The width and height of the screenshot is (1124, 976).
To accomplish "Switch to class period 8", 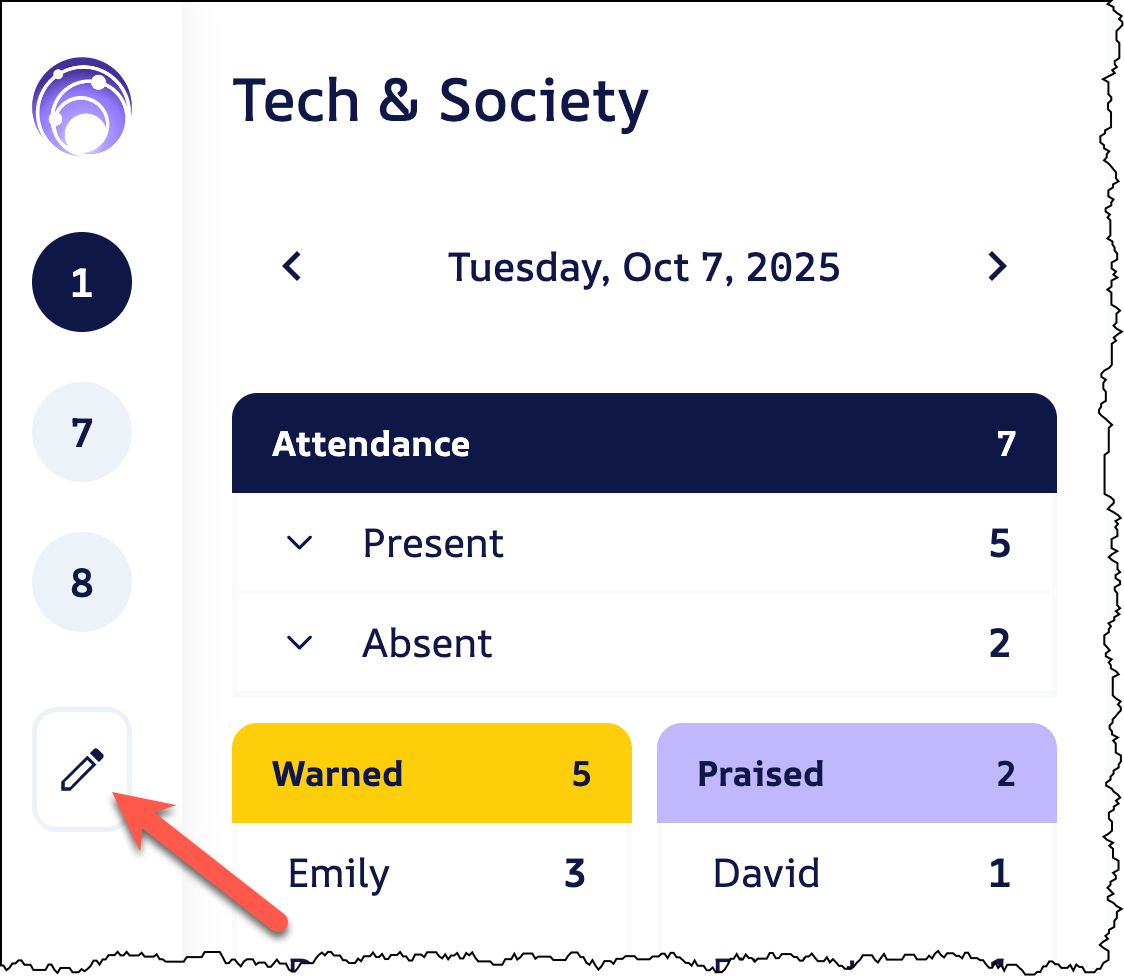I will pos(82,583).
